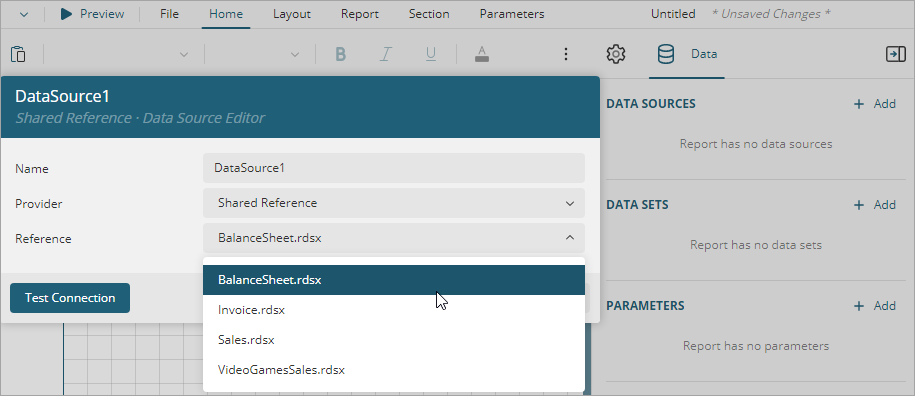This screenshot has width=915, height=396.
Task: Open the Properties gear panel
Action: click(616, 54)
